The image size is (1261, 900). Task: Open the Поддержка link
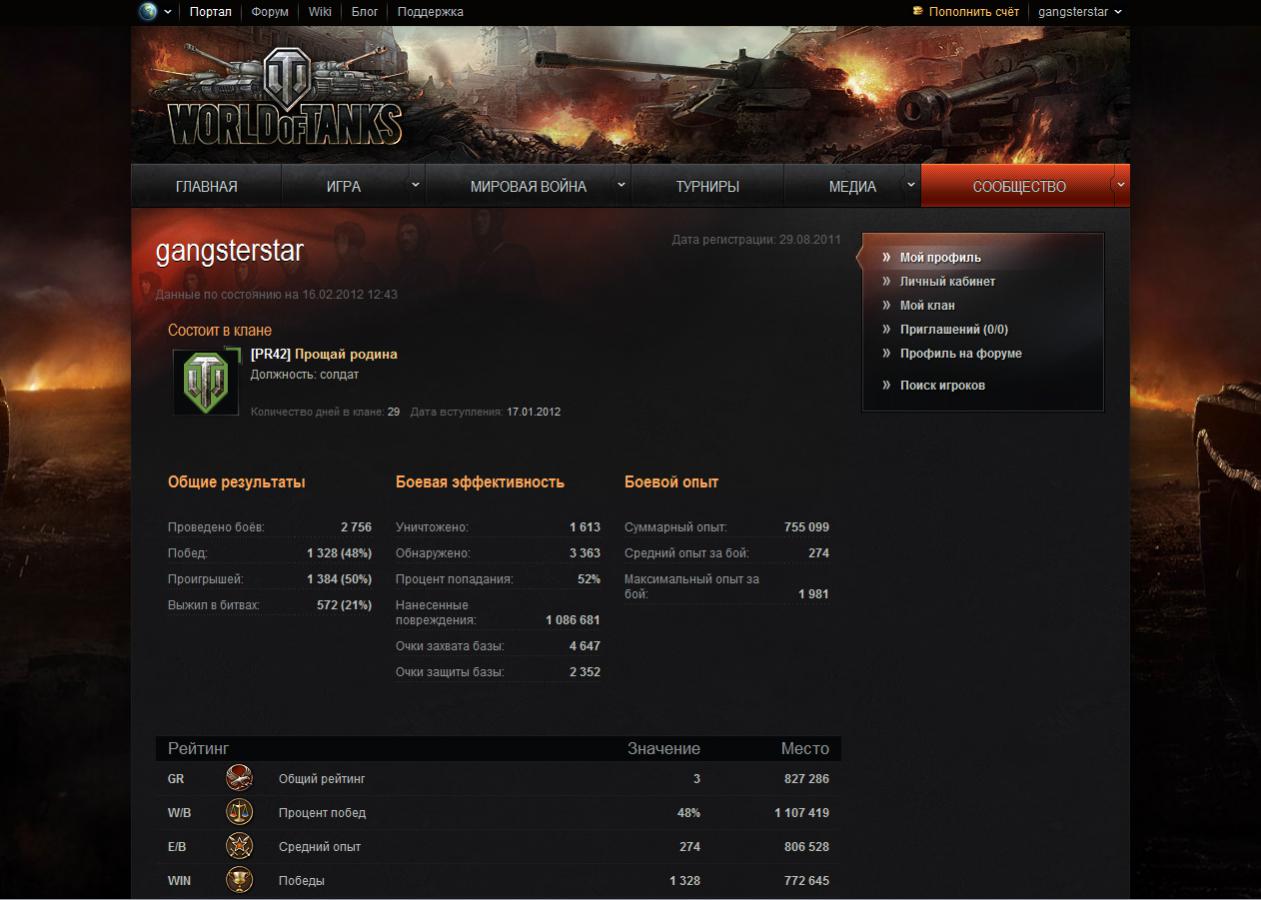click(x=430, y=12)
